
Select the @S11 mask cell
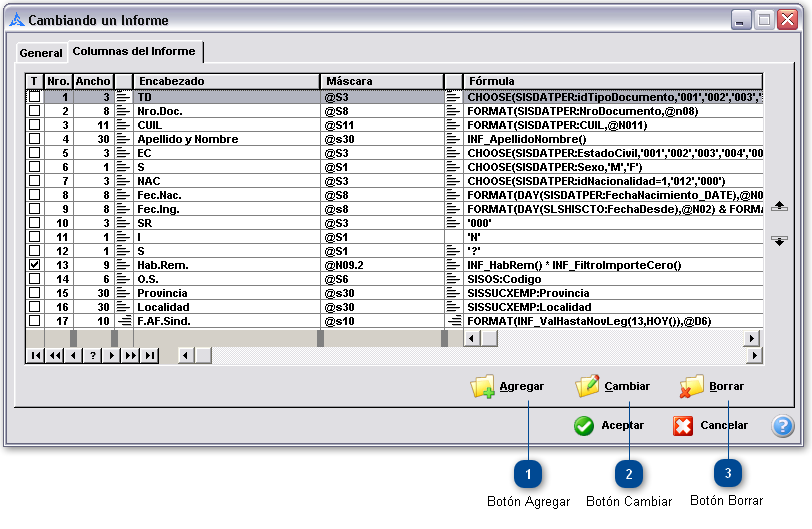382,125
